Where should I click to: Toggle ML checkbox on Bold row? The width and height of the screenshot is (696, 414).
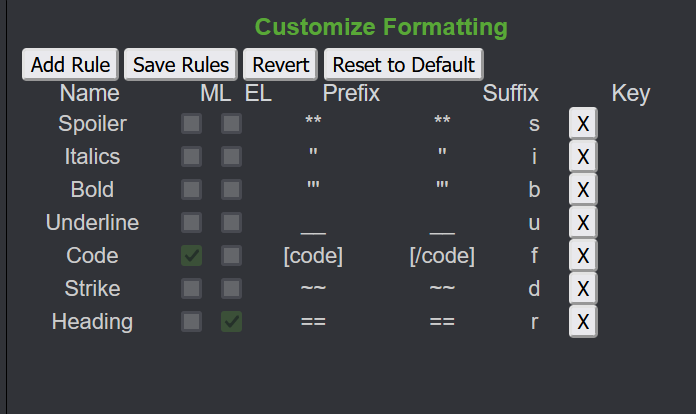191,190
